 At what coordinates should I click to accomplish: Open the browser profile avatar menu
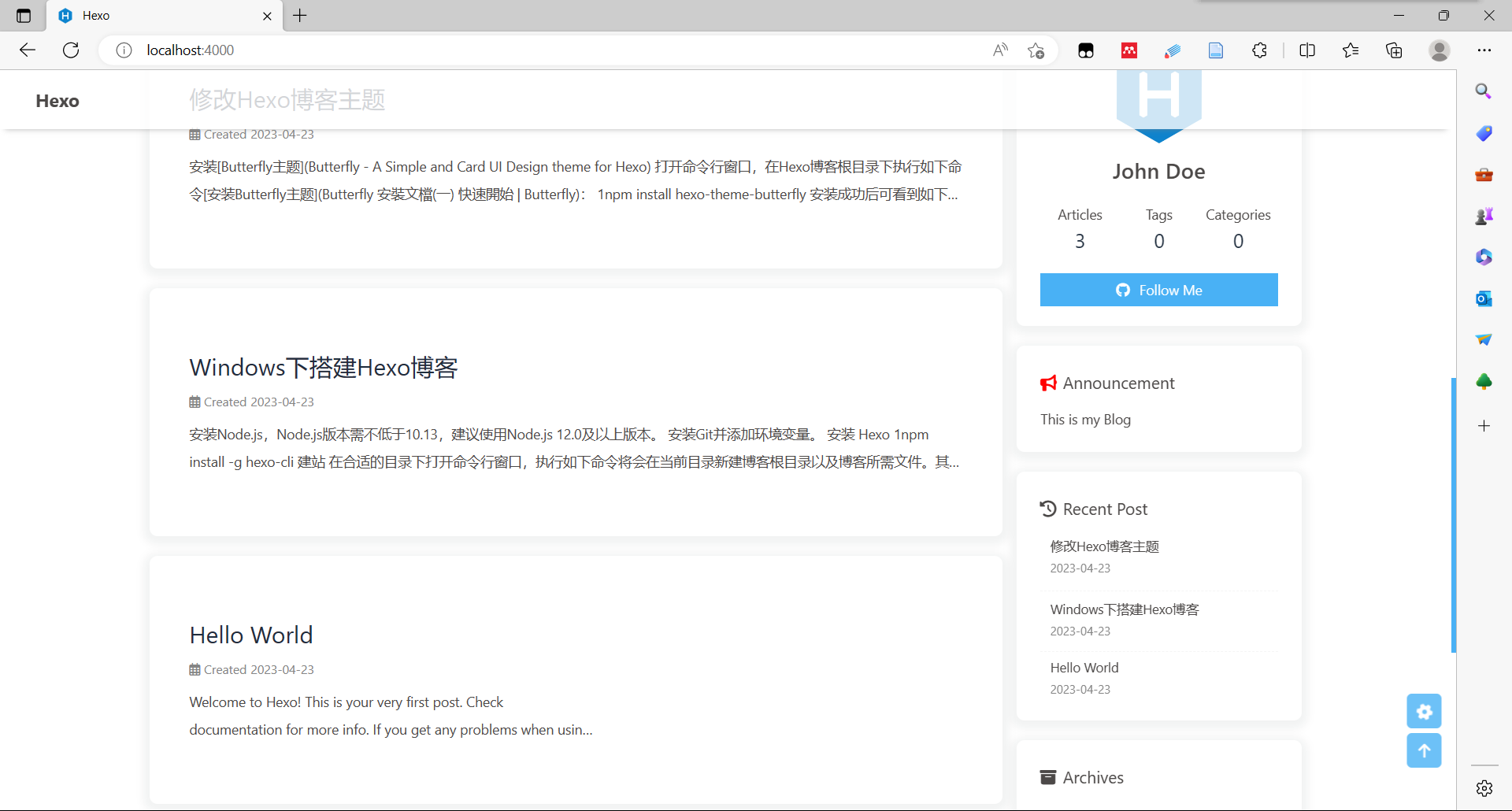(1440, 50)
